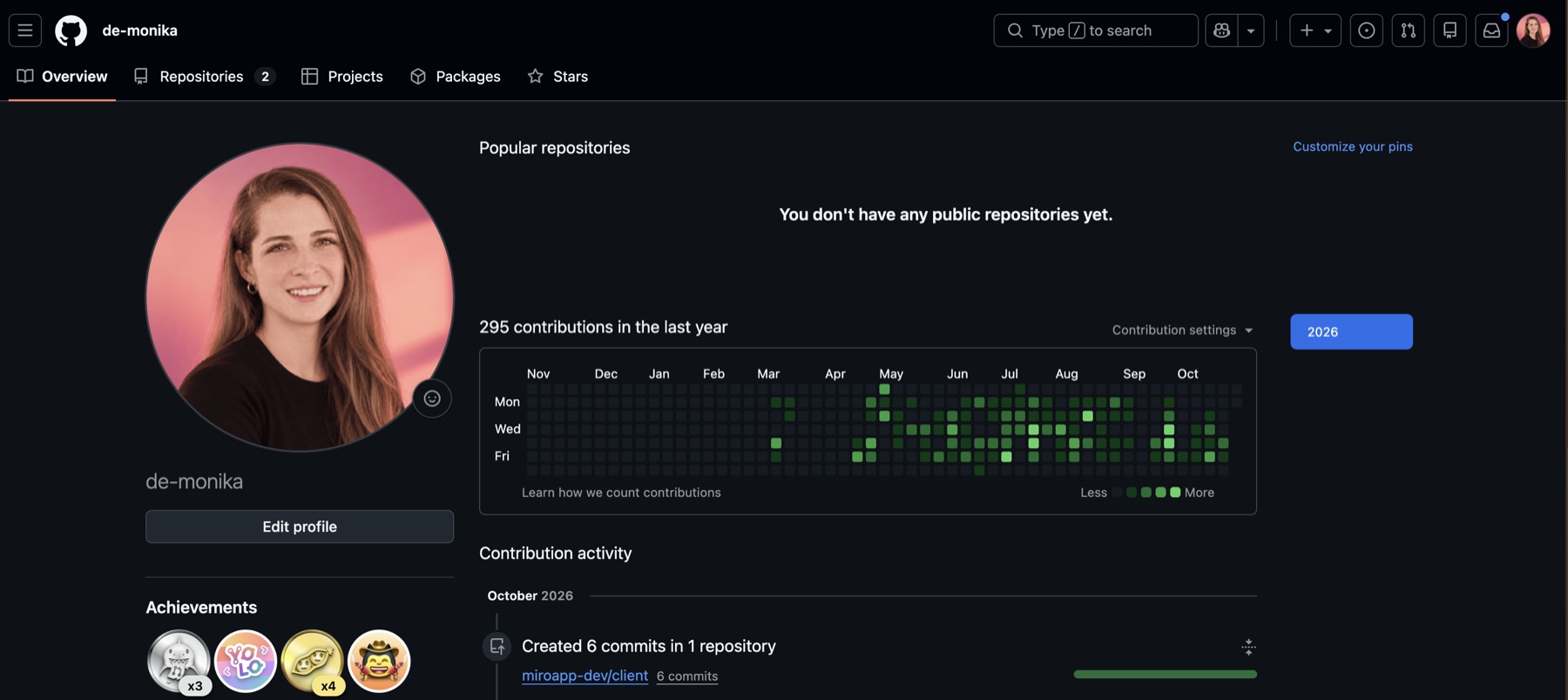Image resolution: width=1568 pixels, height=700 pixels.
Task: Open the Copilot chat icon
Action: click(1221, 31)
